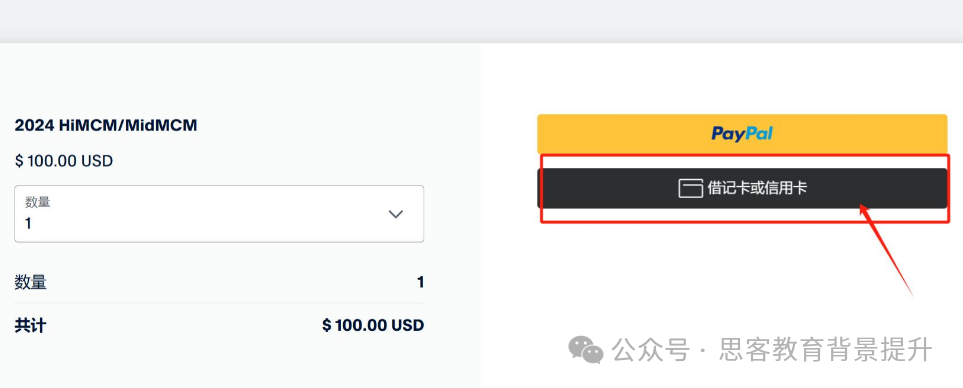Click the WeChat logo in the watermark
This screenshot has height=388, width=963.
[x=586, y=349]
